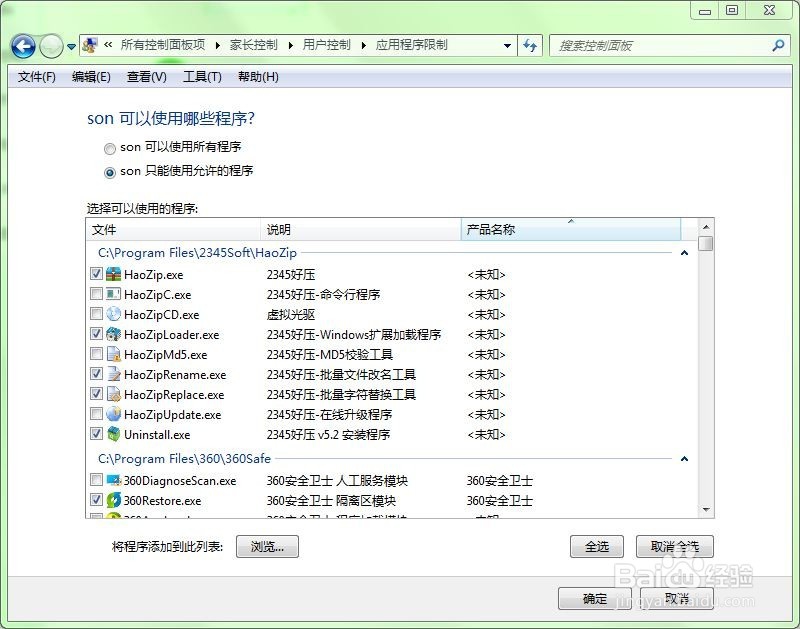The height and width of the screenshot is (629, 800).
Task: Click the 浏览... browse button
Action: pos(267,547)
